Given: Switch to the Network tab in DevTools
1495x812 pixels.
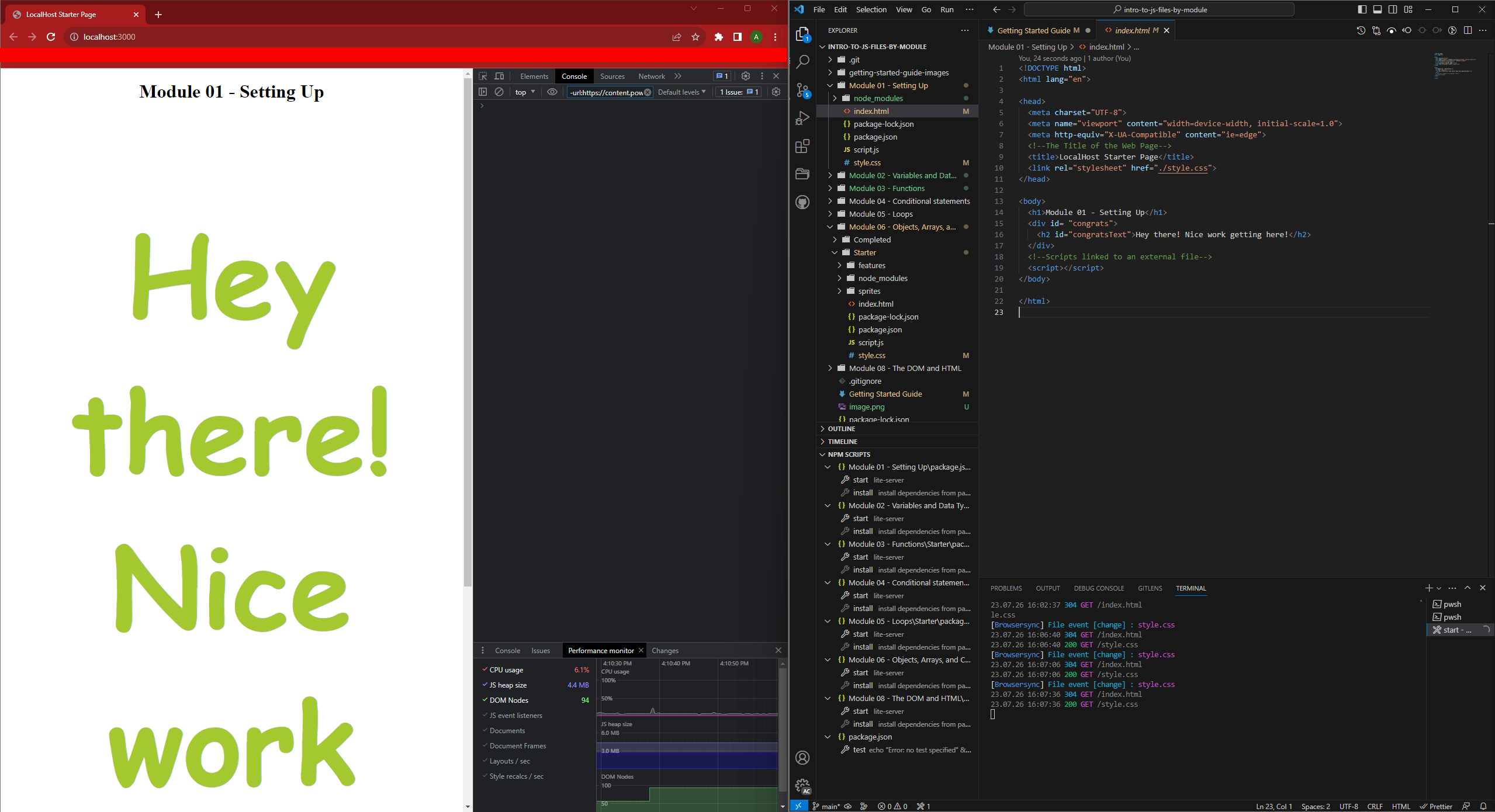Looking at the screenshot, I should pos(651,77).
